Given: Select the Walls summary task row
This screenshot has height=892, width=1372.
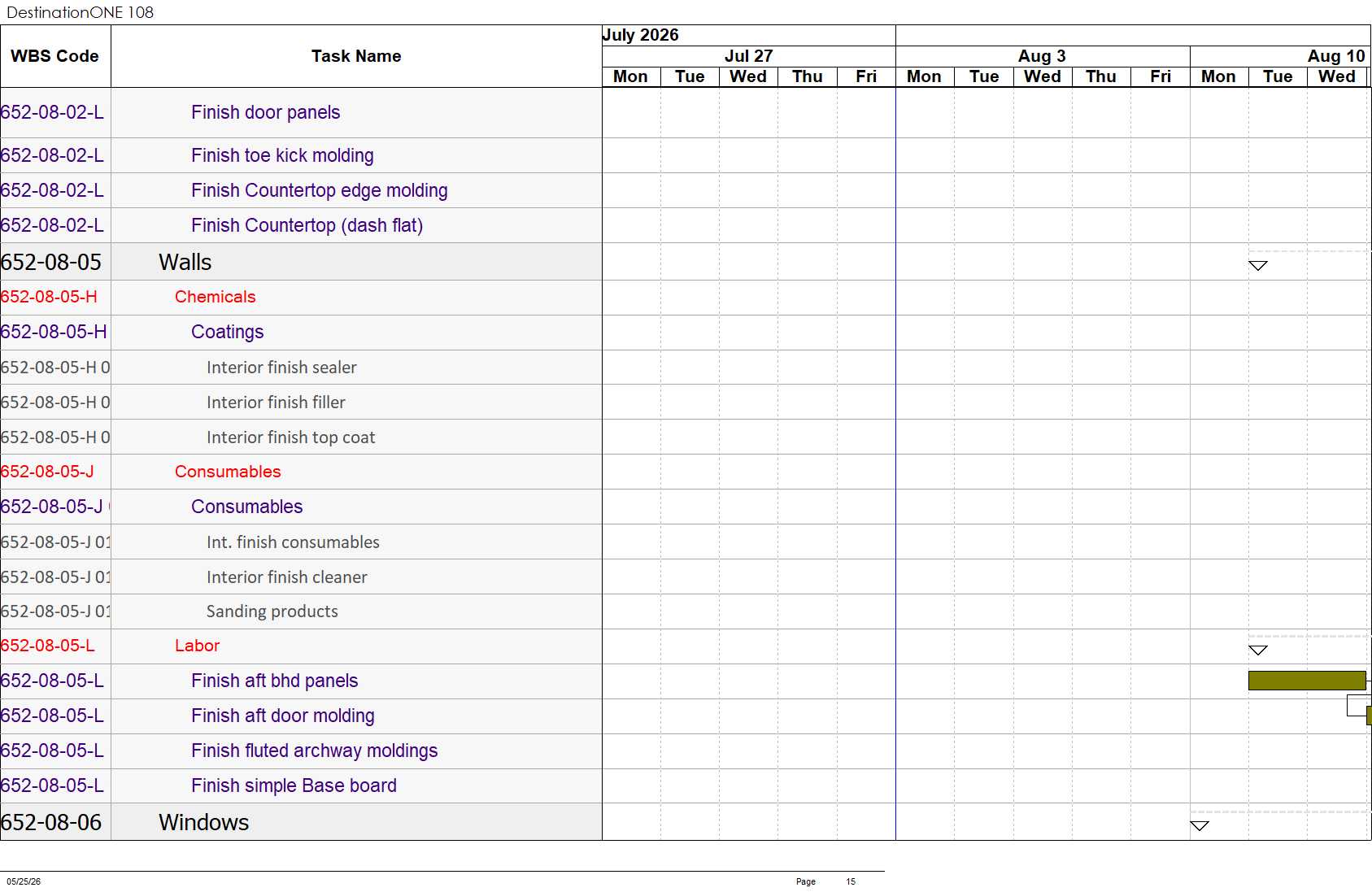Looking at the screenshot, I should [x=301, y=262].
